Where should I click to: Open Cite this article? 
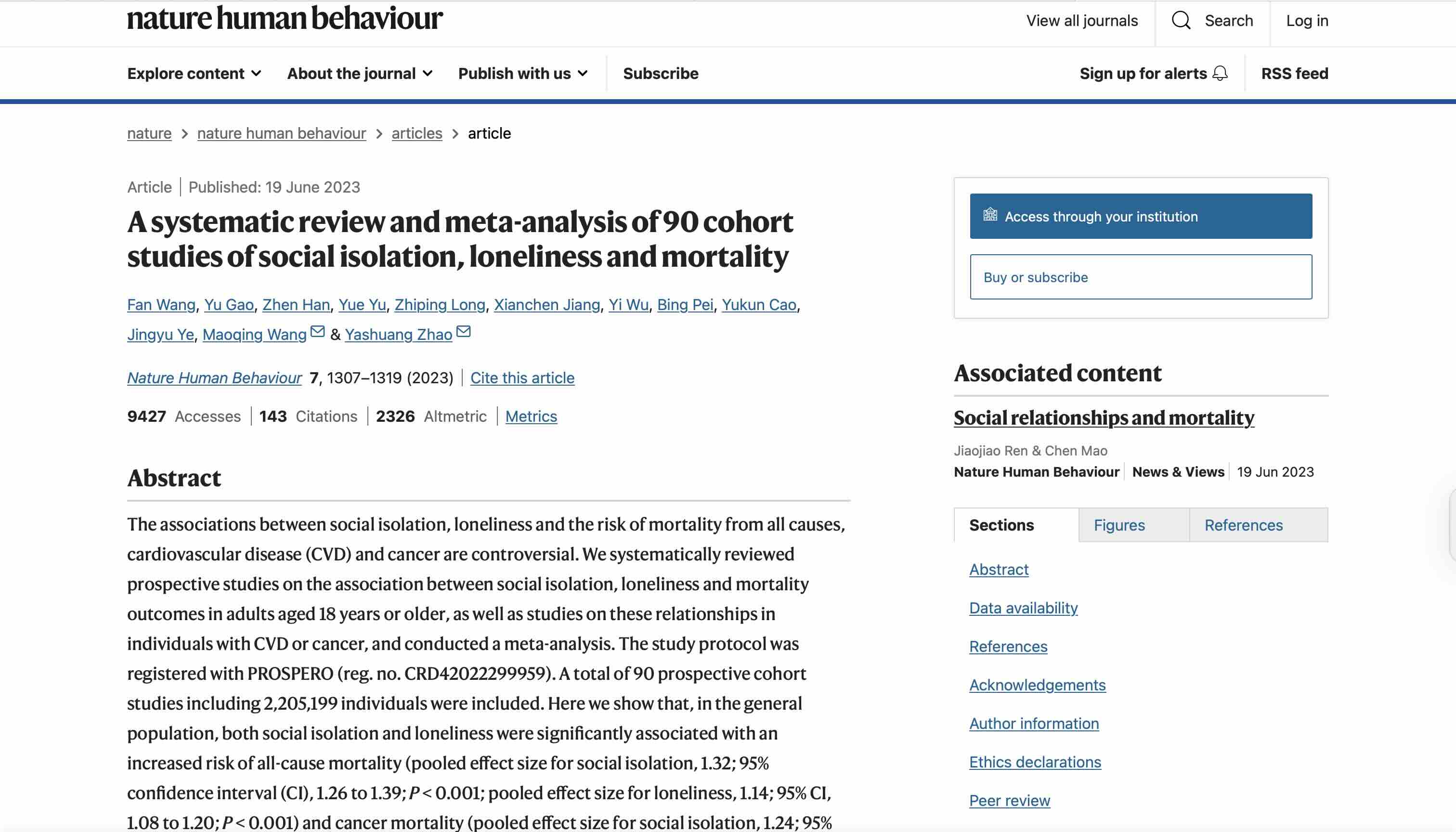click(522, 377)
